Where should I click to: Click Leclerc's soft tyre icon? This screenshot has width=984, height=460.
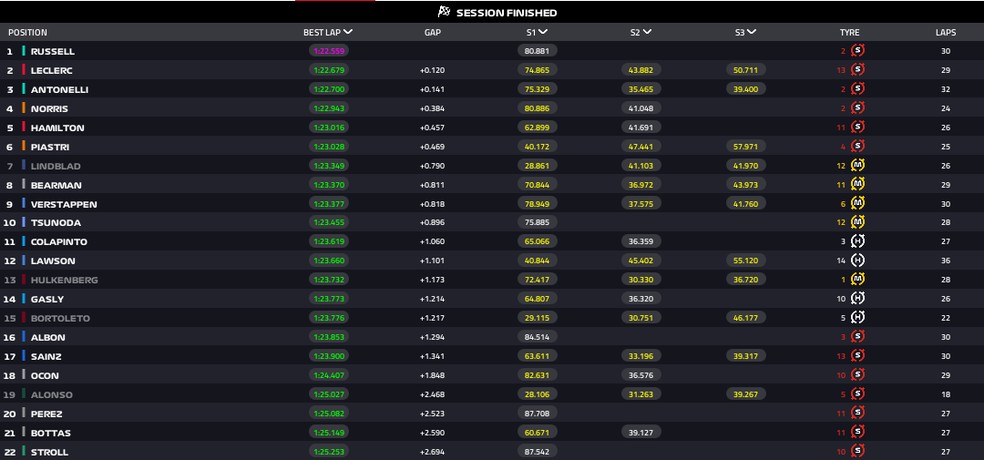click(x=857, y=70)
